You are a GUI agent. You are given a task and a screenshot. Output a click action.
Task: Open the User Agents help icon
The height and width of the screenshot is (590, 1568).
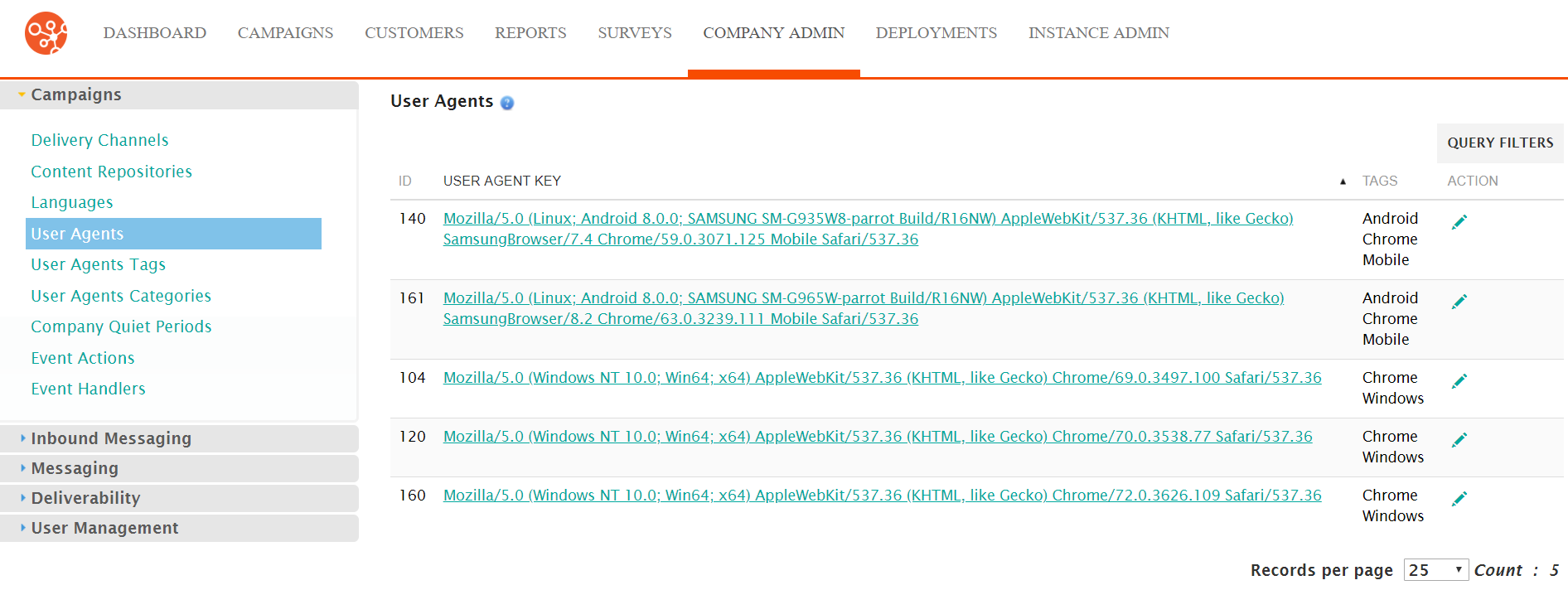507,103
